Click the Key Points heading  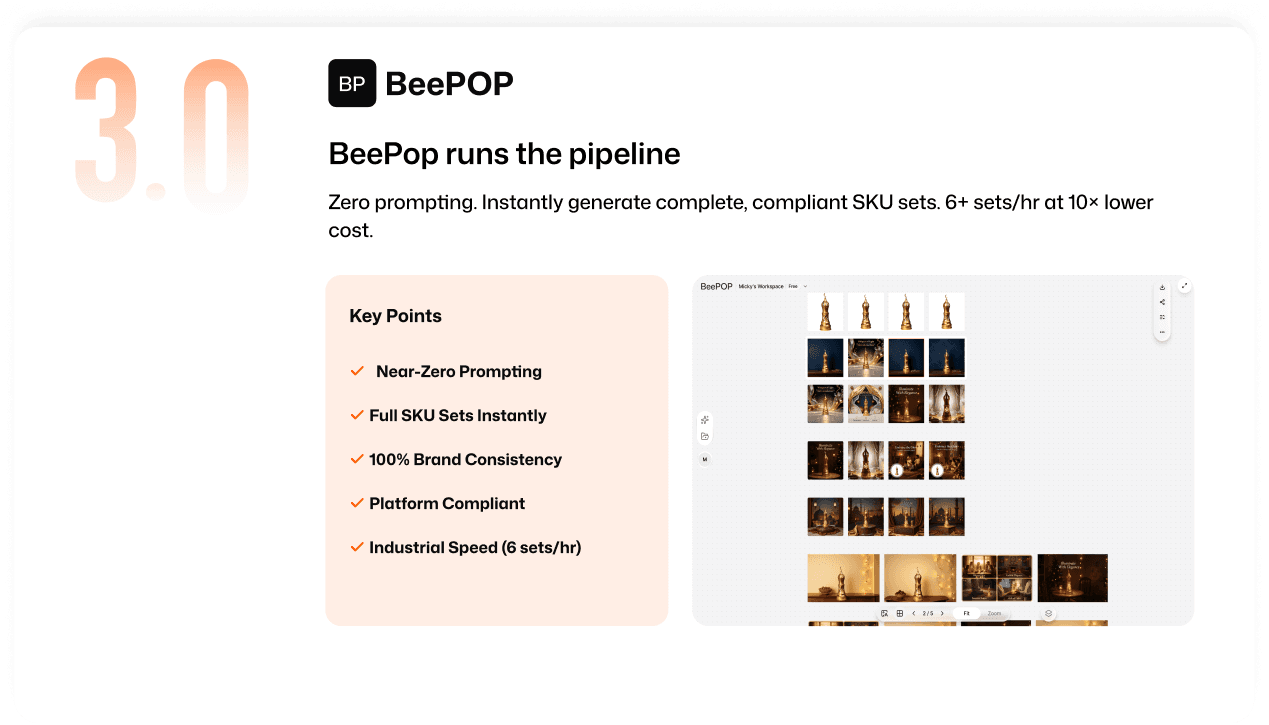[395, 316]
